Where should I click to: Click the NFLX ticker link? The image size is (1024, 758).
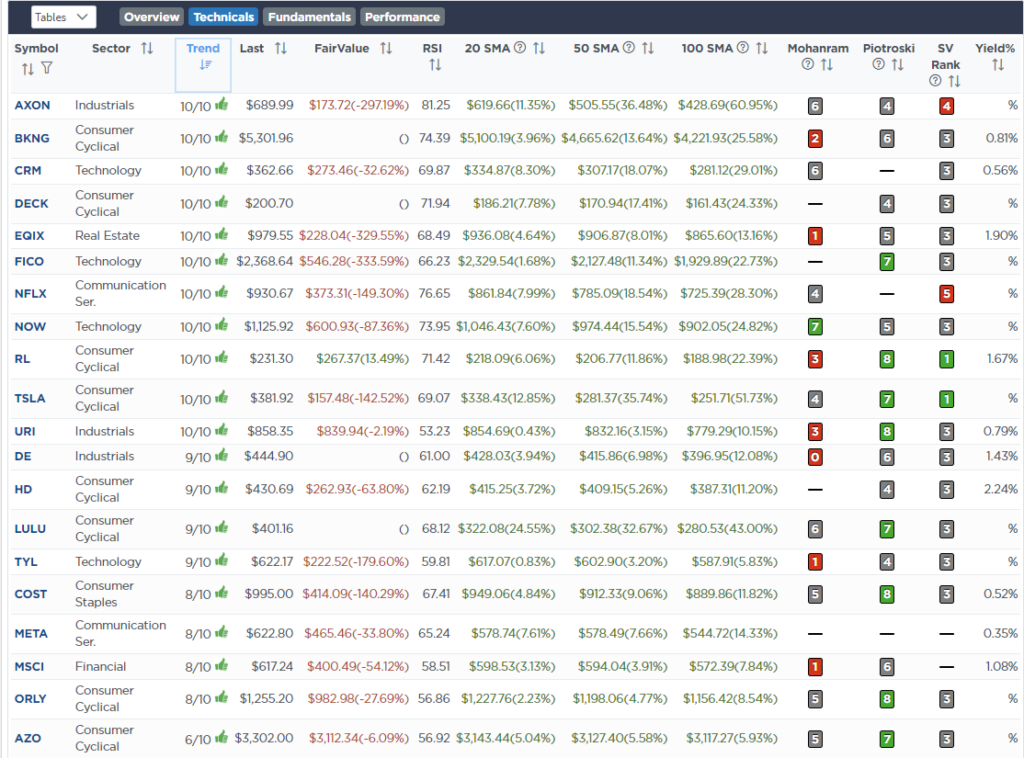pyautogui.click(x=31, y=294)
